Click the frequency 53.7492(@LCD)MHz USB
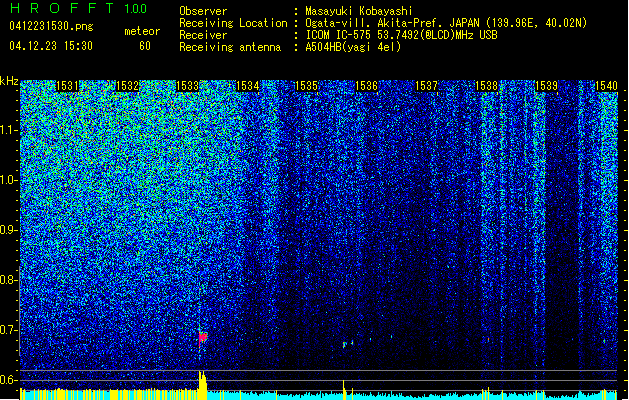The height and width of the screenshot is (400, 629). click(x=437, y=35)
